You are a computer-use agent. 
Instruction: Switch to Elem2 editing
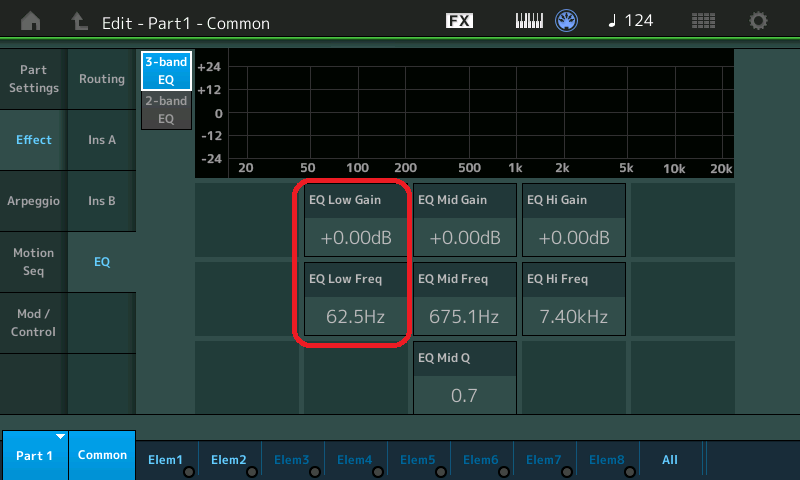229,460
